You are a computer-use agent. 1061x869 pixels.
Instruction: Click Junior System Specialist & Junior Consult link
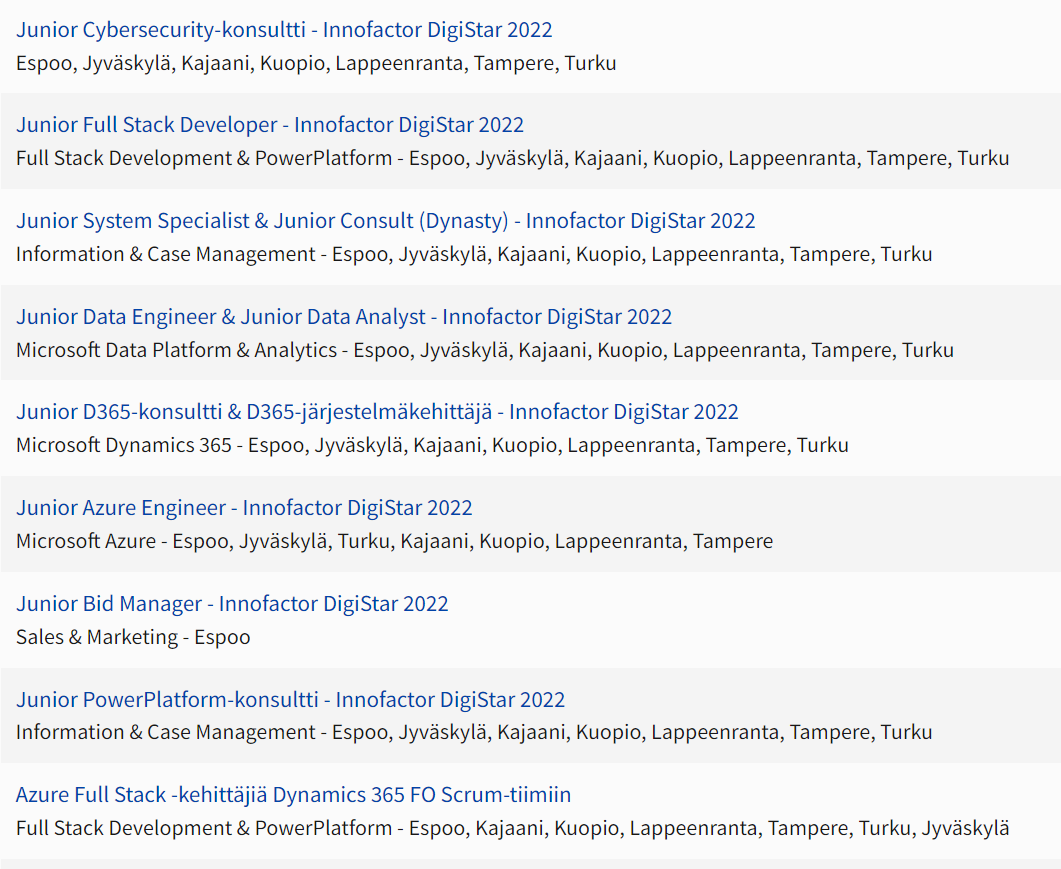(385, 221)
